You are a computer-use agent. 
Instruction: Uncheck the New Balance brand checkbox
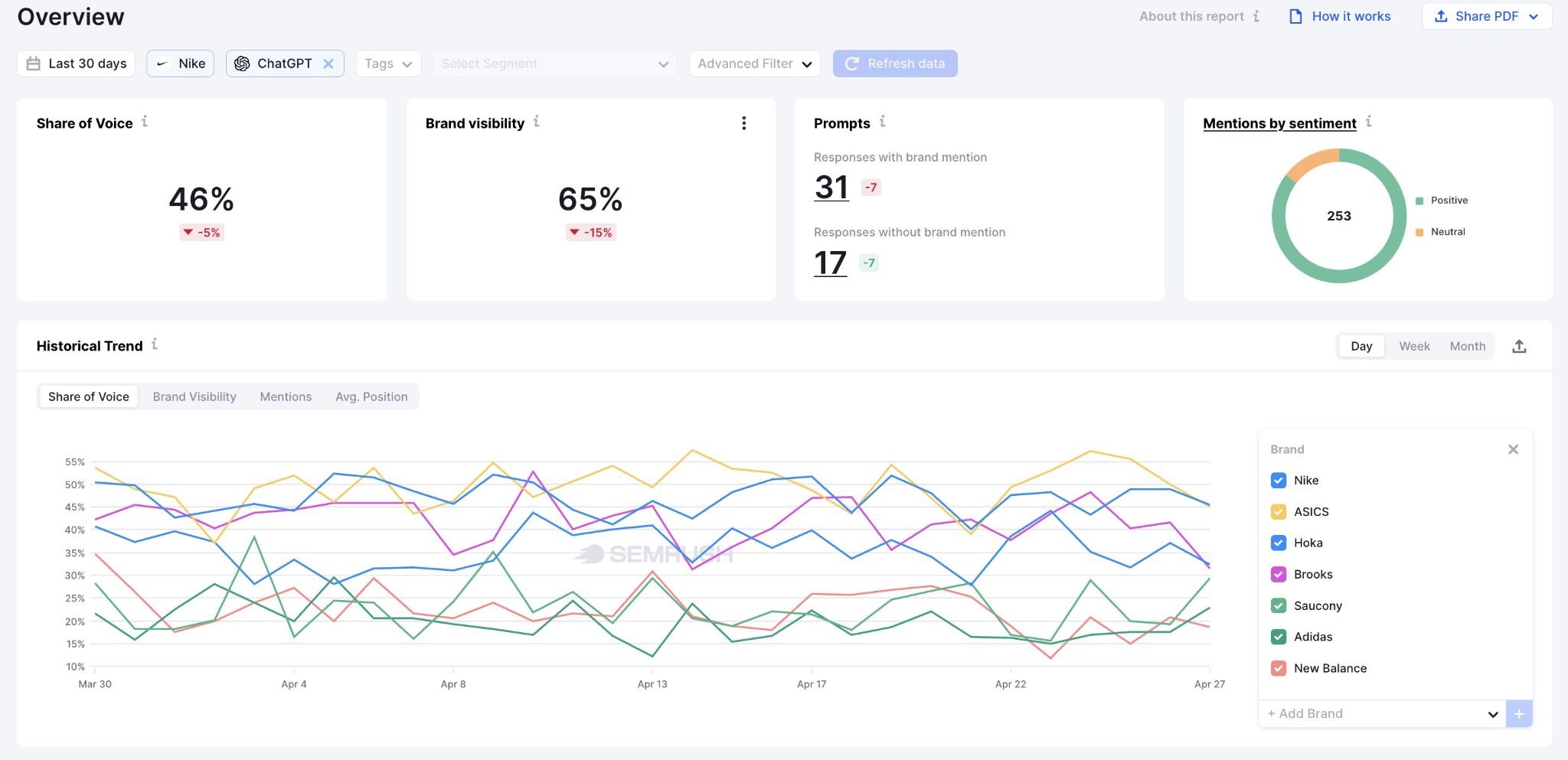1279,668
